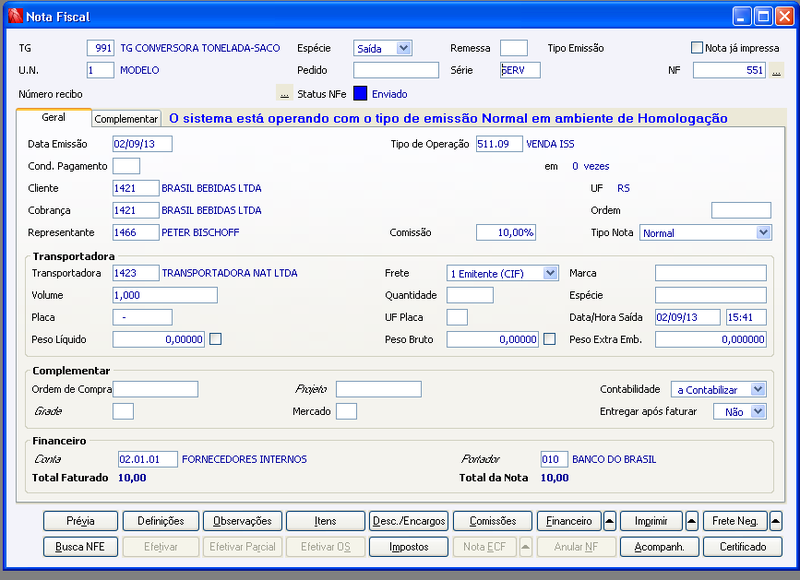
Task: Open the Entregar após faturar dropdown
Action: pyautogui.click(x=758, y=411)
